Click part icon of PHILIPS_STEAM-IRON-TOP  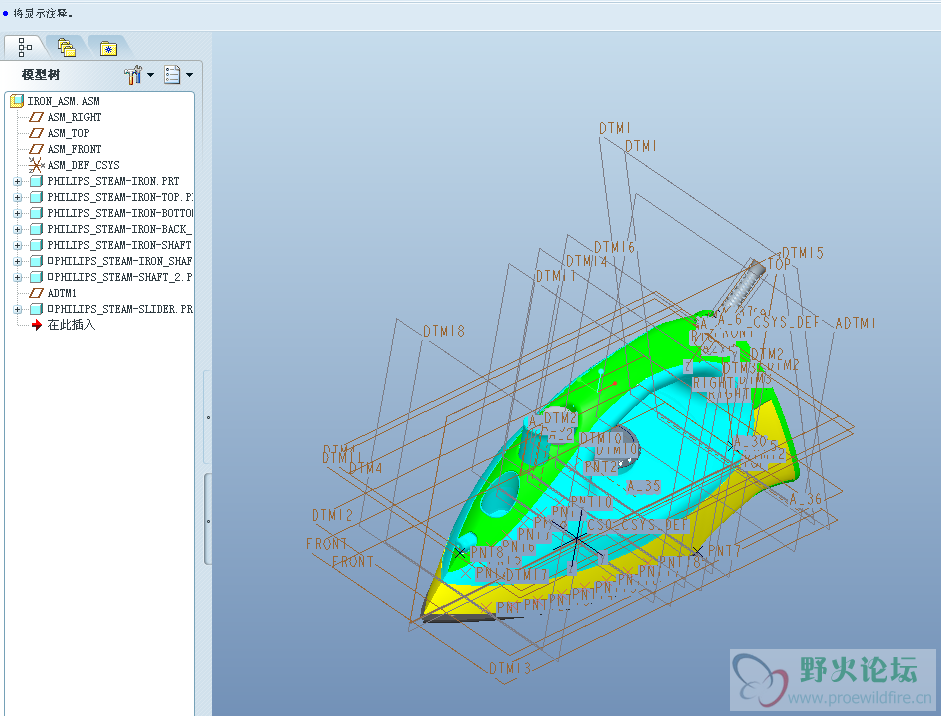tap(37, 197)
